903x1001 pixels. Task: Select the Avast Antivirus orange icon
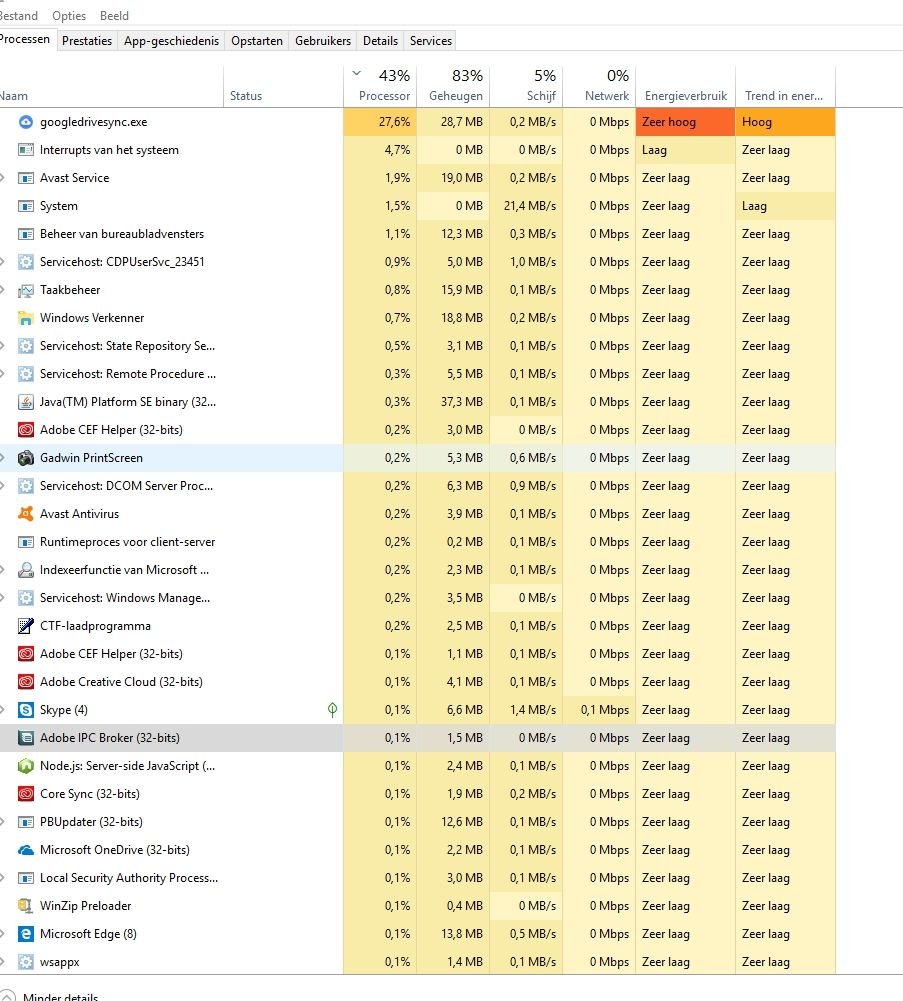[x=26, y=514]
